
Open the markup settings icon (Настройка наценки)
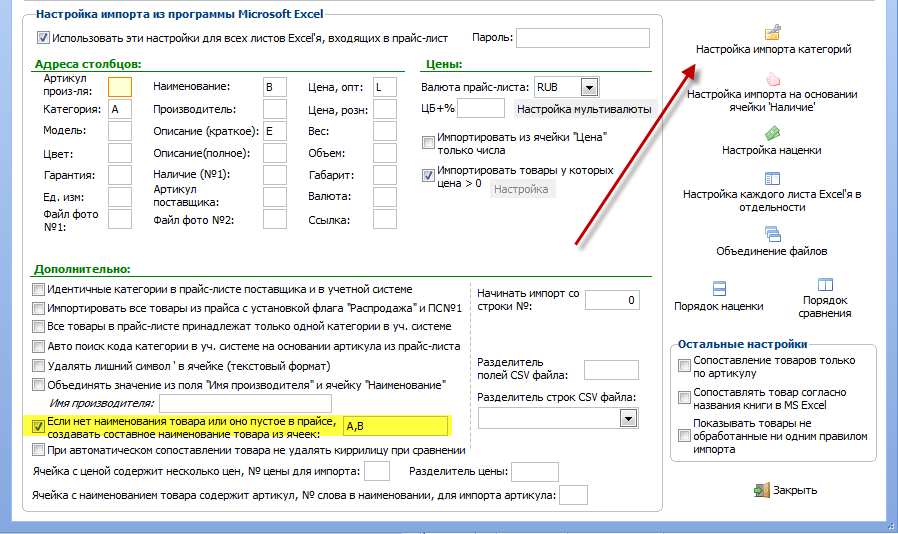pyautogui.click(x=773, y=134)
